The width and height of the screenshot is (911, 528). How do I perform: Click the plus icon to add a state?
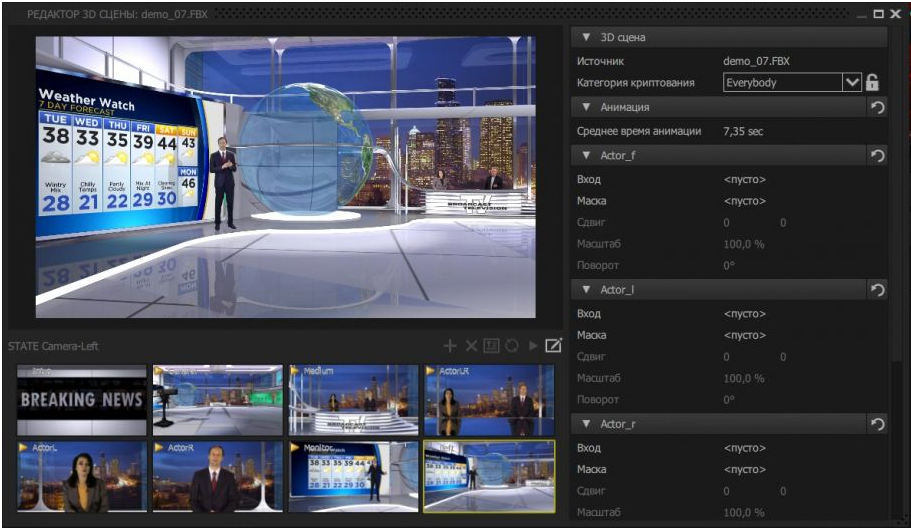[450, 346]
